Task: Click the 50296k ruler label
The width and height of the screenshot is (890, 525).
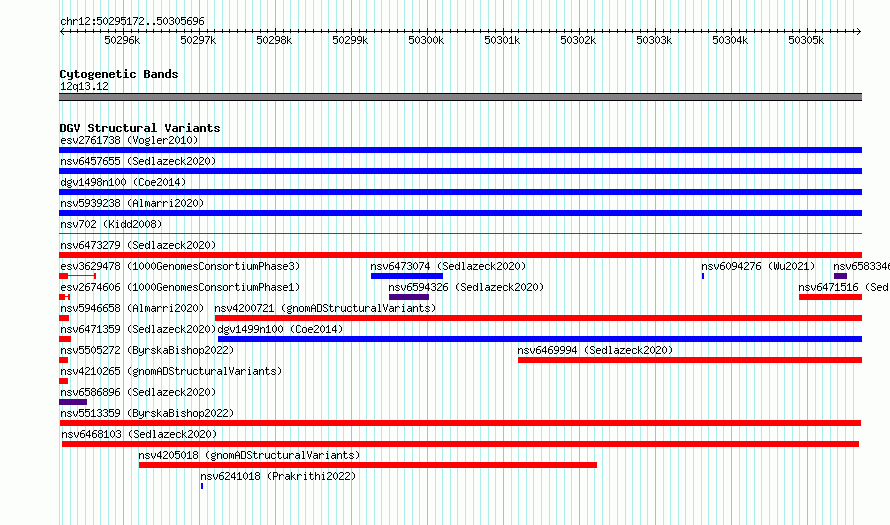Action: pos(122,40)
